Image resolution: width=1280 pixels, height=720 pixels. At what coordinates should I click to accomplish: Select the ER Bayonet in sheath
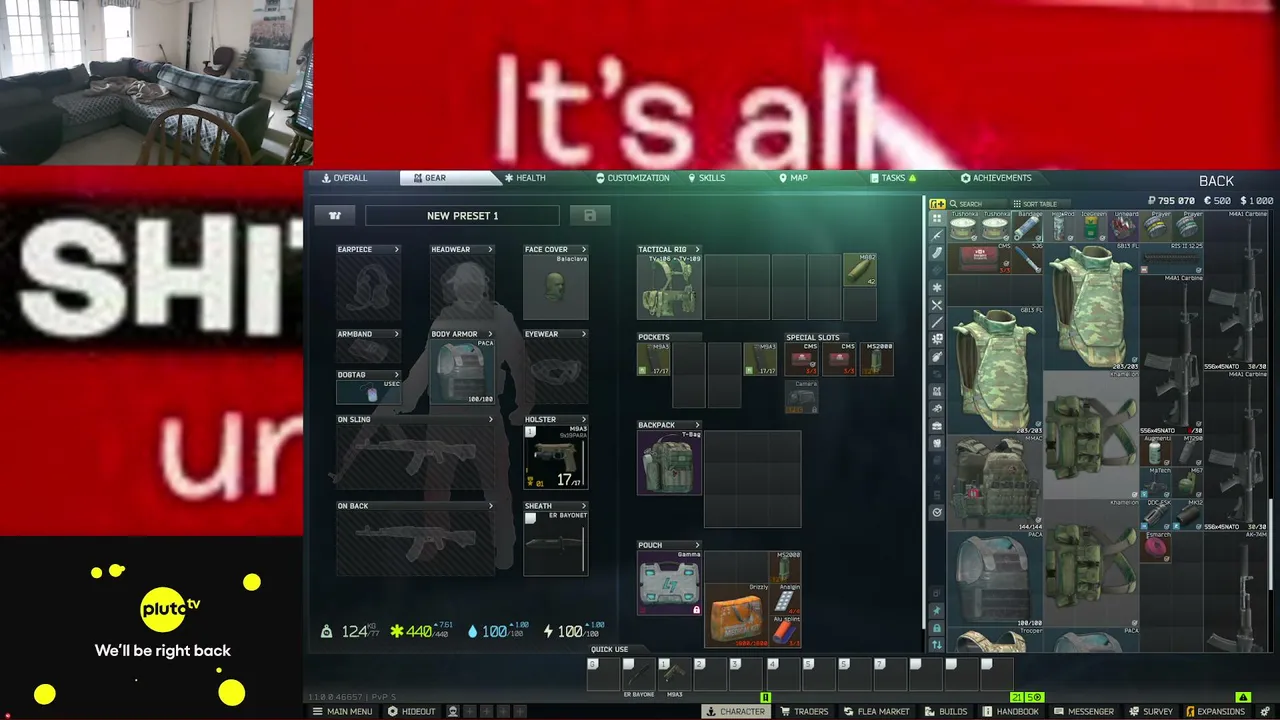tap(556, 543)
